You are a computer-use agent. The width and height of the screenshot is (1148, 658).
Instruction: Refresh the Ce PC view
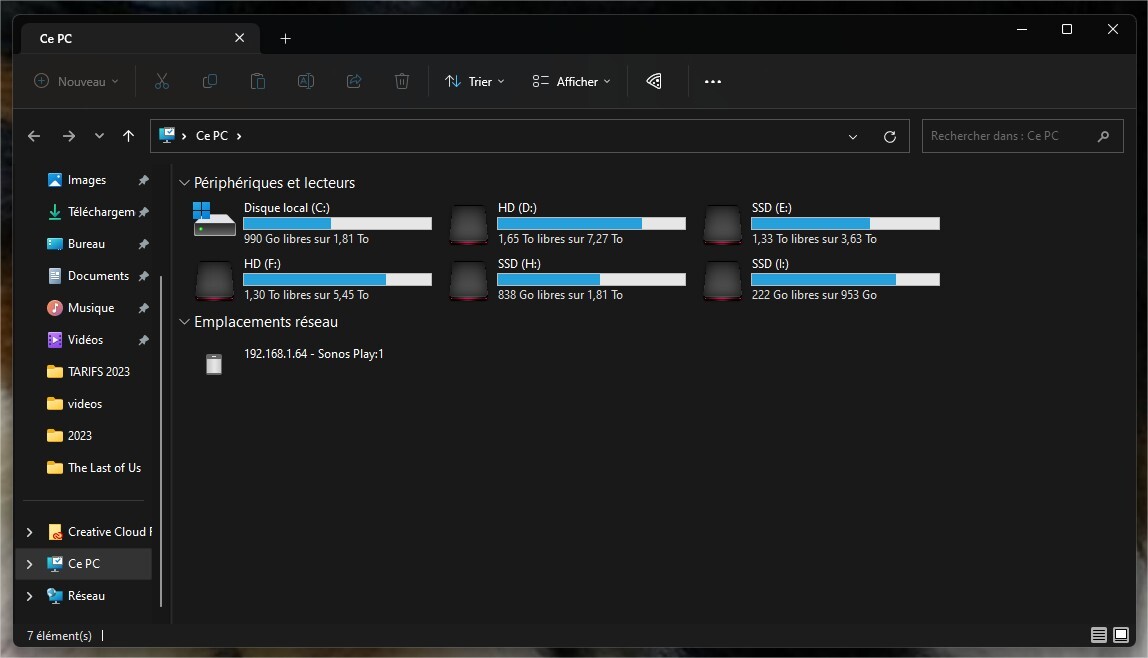pos(890,137)
